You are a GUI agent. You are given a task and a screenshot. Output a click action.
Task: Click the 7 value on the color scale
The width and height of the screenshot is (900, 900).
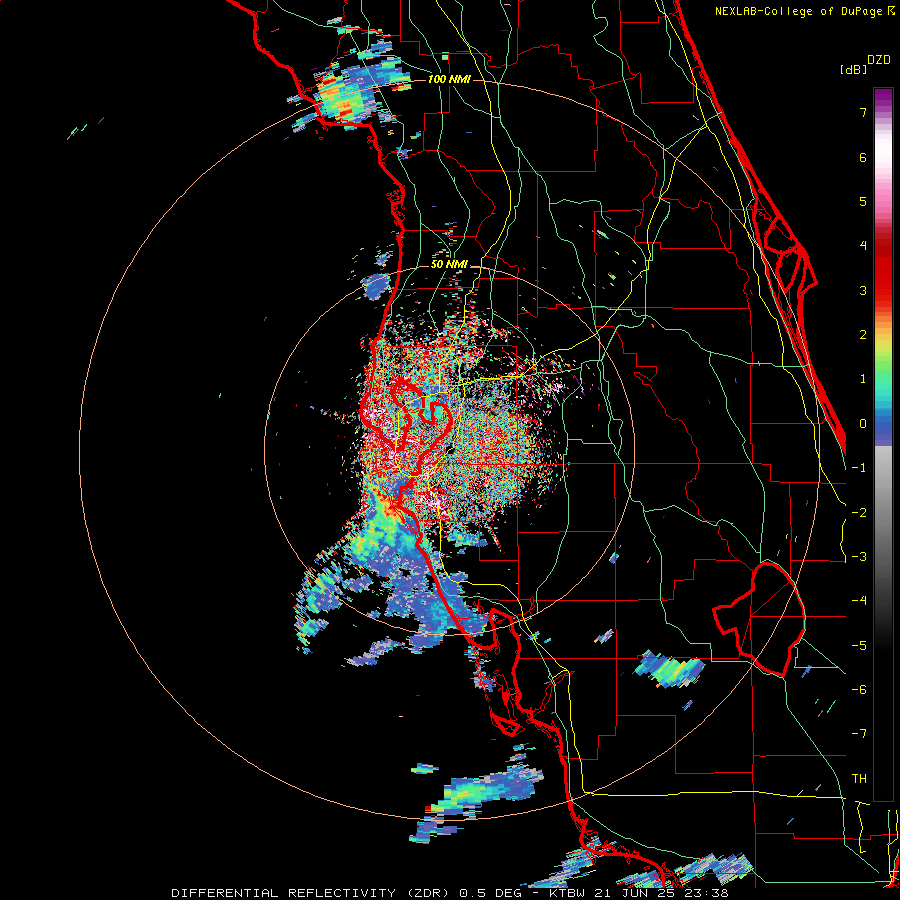(863, 112)
